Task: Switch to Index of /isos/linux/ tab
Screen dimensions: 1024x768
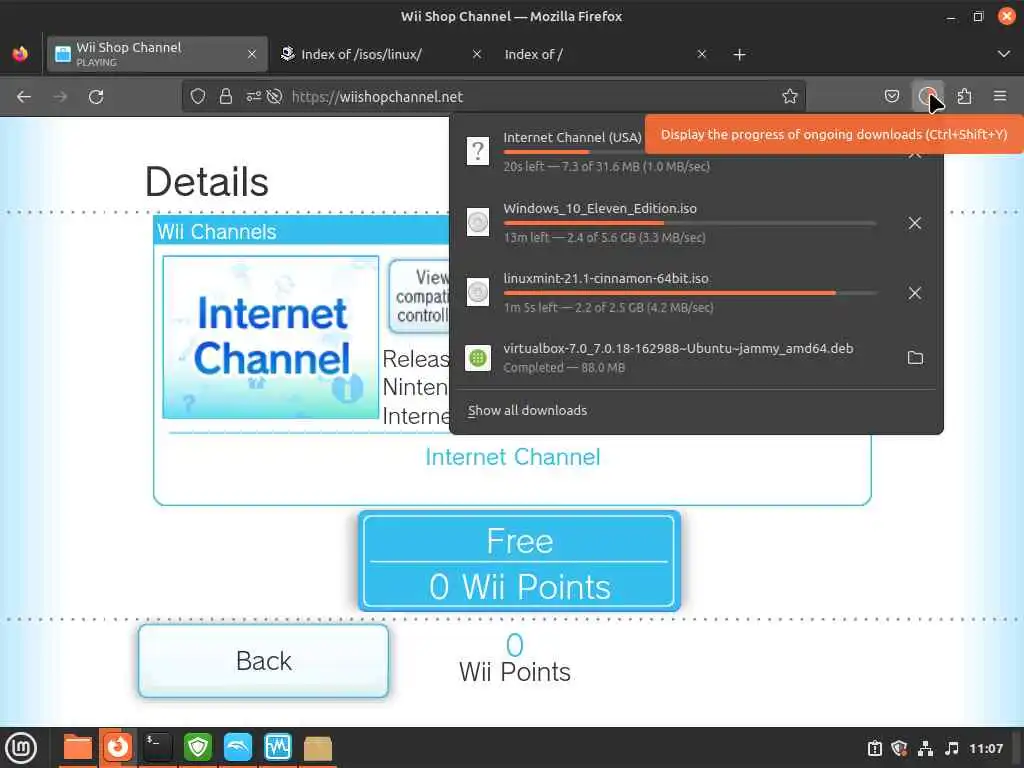Action: [x=383, y=54]
